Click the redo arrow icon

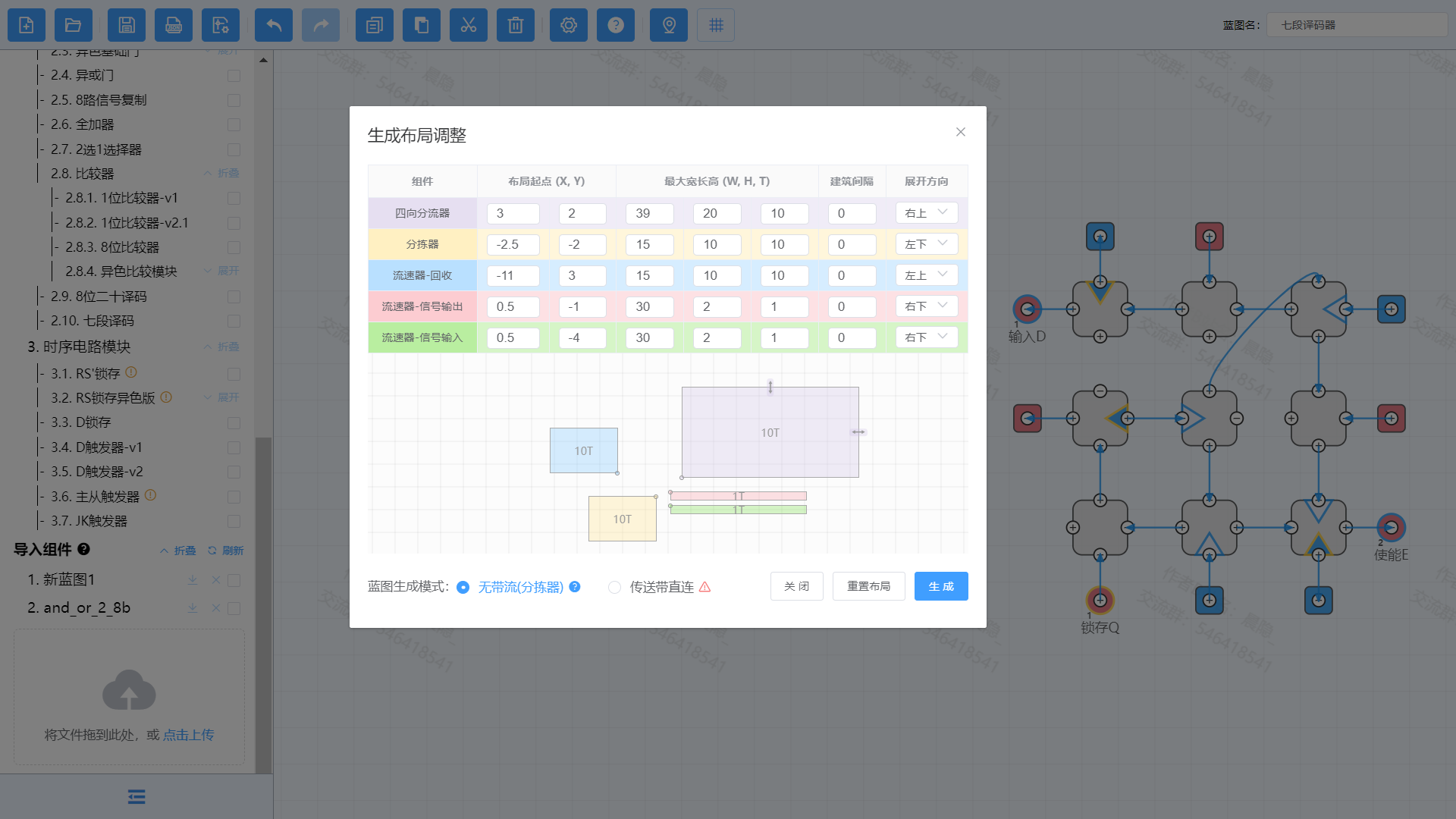pyautogui.click(x=321, y=25)
